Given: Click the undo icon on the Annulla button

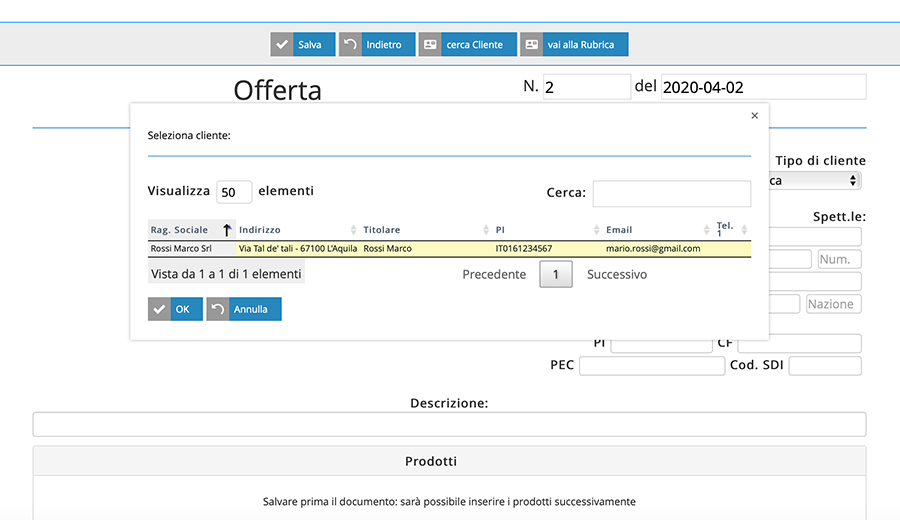Looking at the screenshot, I should [x=218, y=309].
